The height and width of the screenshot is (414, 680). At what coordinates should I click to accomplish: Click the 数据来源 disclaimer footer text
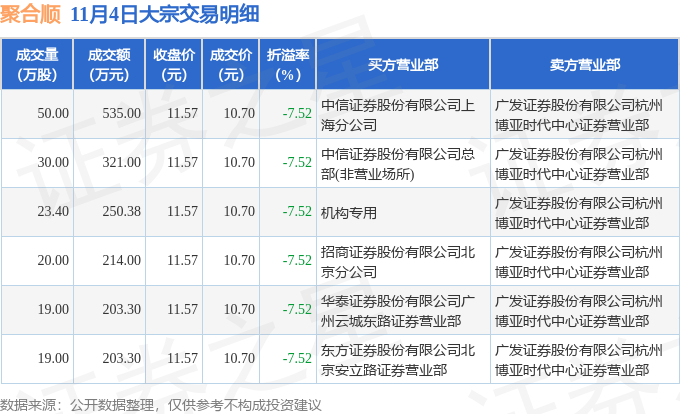point(161,405)
